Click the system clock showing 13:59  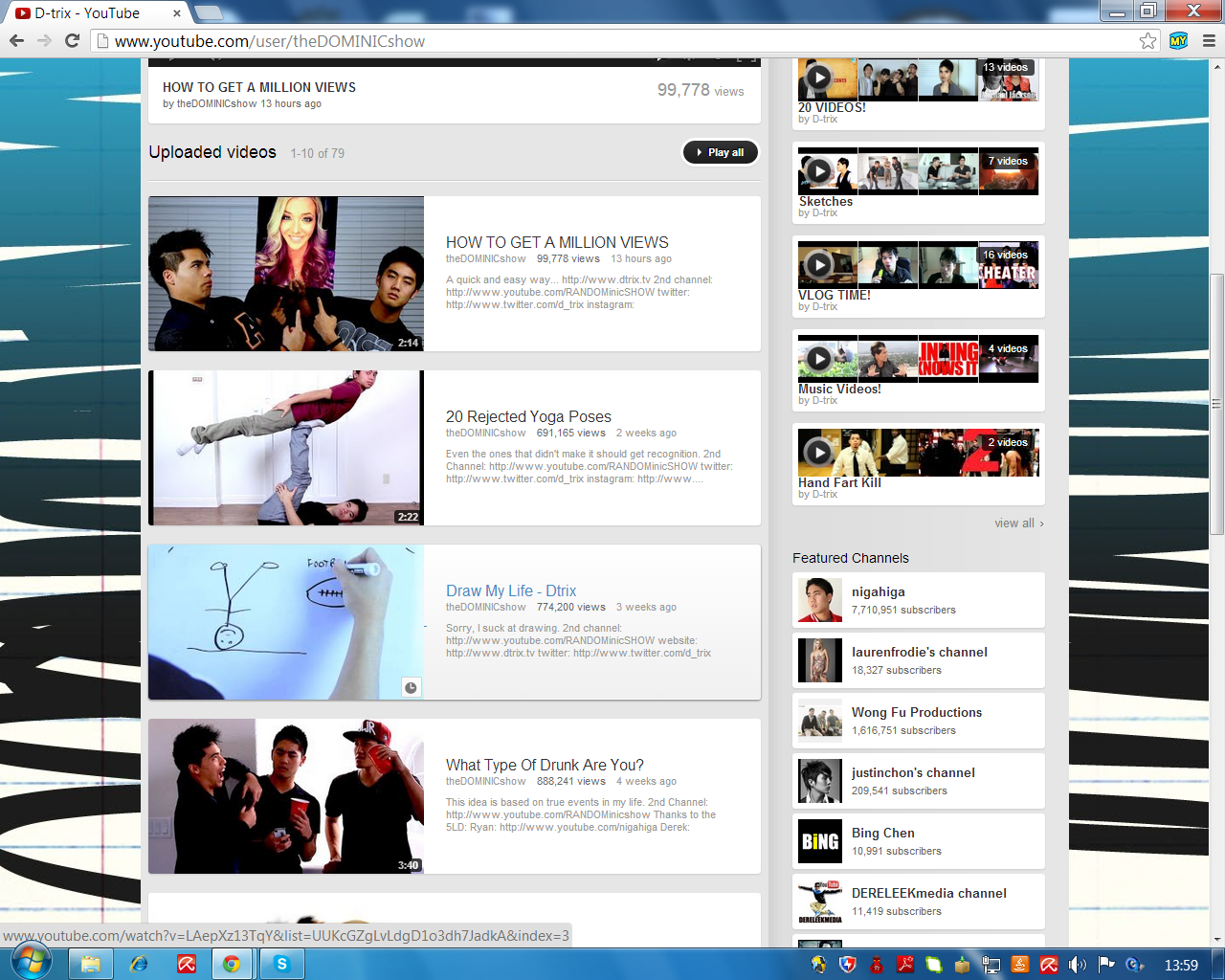point(1181,965)
